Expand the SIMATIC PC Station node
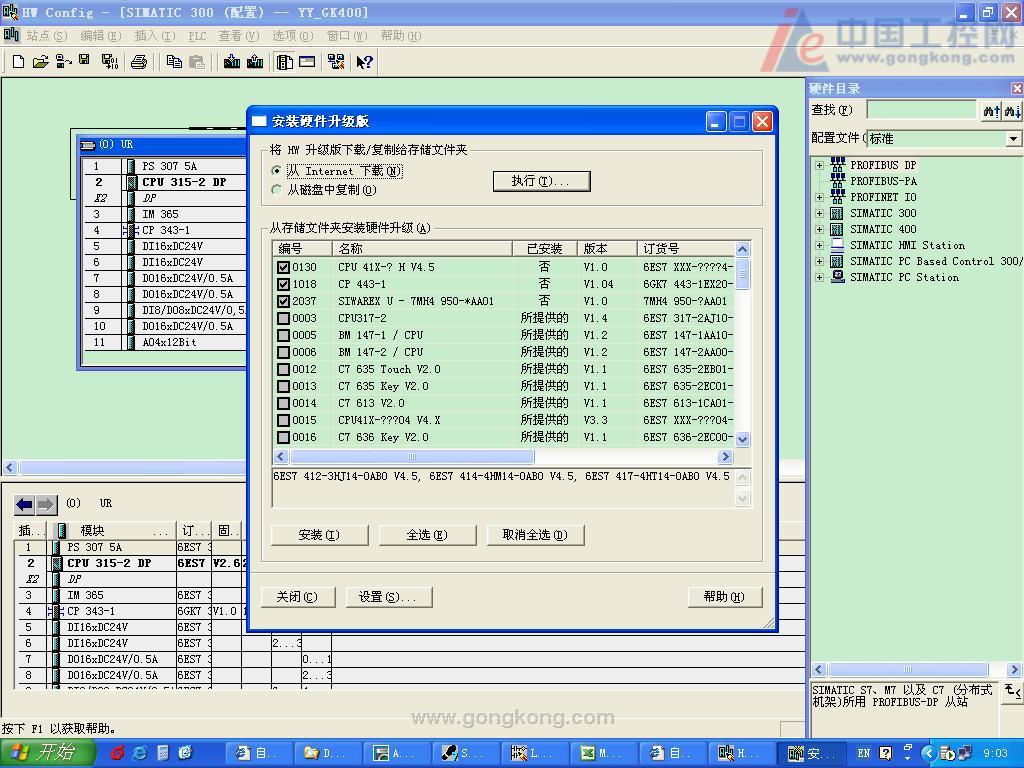The width and height of the screenshot is (1024, 768). point(819,277)
